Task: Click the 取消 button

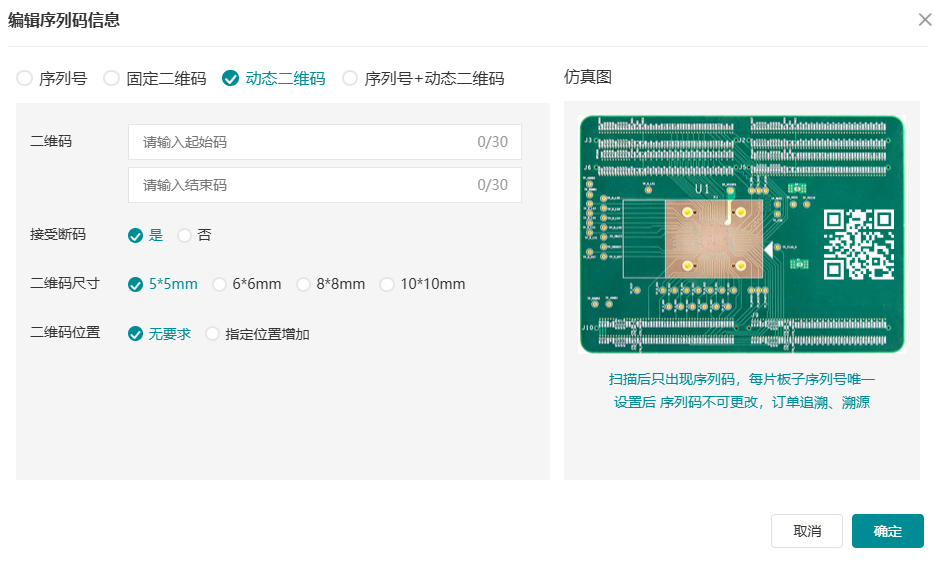Action: 807,531
